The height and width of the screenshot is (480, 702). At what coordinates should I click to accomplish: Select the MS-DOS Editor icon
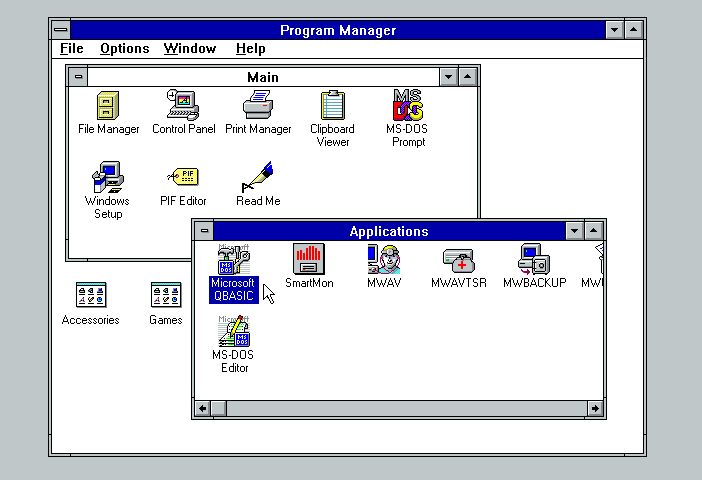234,331
